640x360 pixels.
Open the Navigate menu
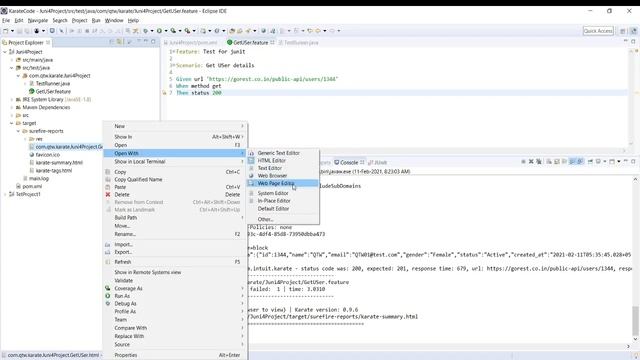point(38,20)
